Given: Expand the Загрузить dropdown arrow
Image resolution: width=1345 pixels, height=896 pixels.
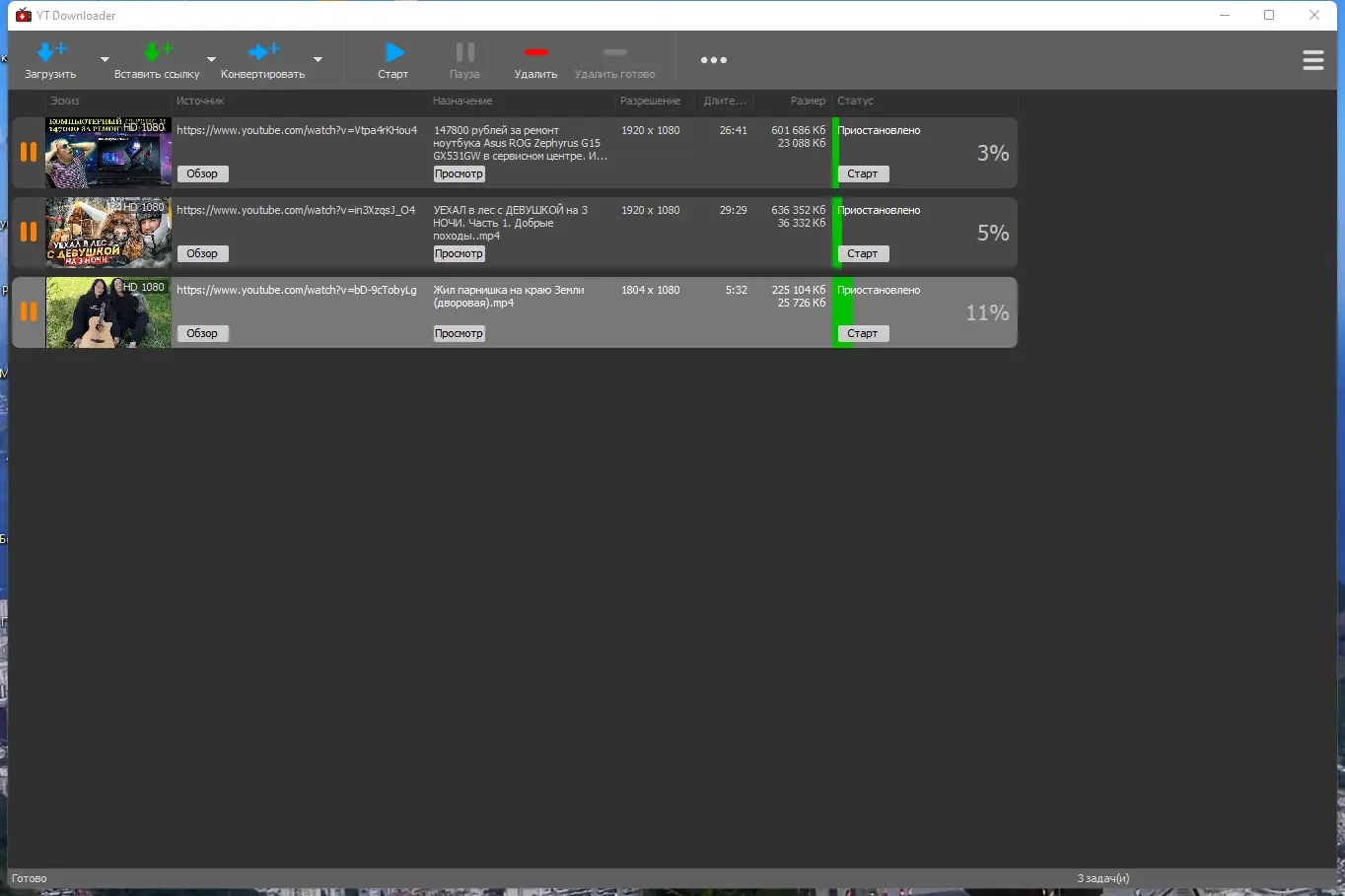Looking at the screenshot, I should (x=105, y=60).
